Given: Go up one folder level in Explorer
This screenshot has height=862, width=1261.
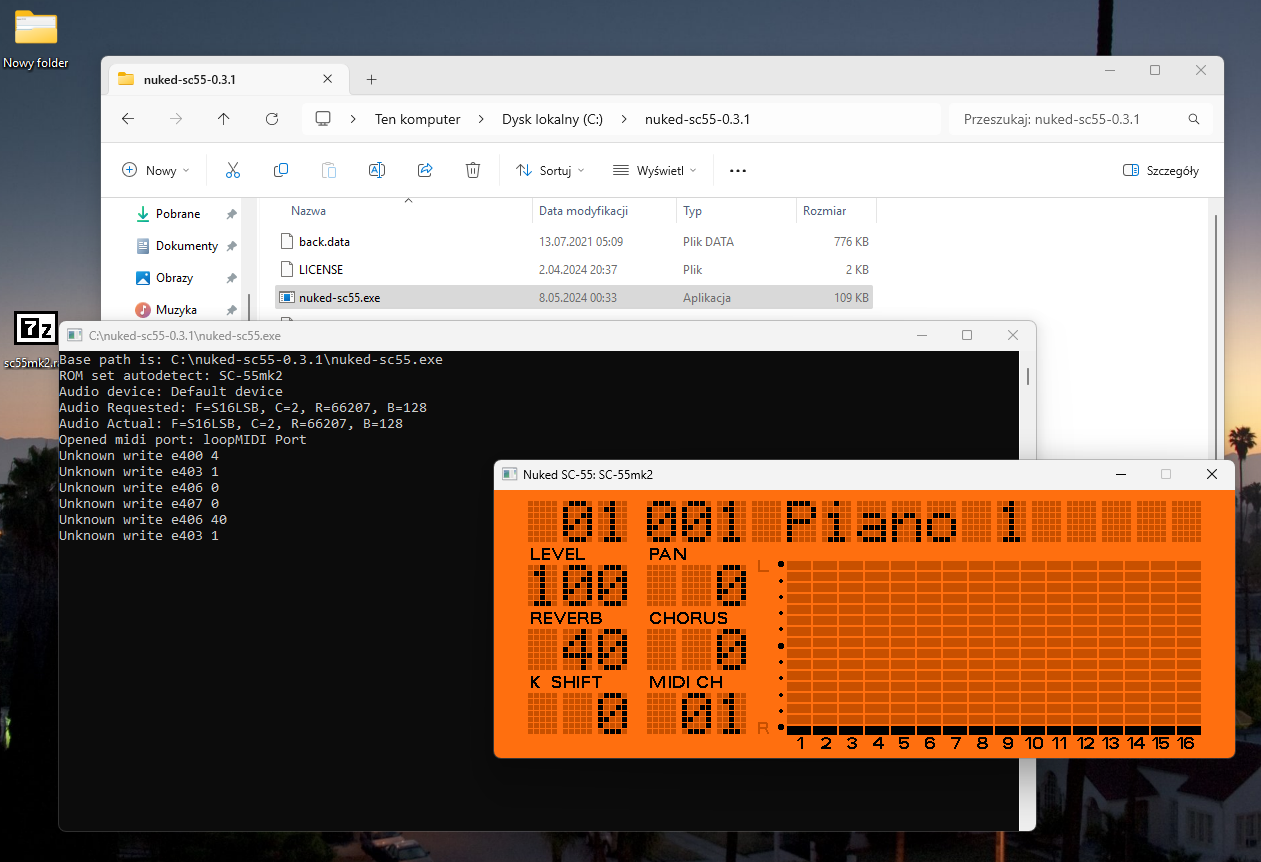Looking at the screenshot, I should pyautogui.click(x=224, y=119).
